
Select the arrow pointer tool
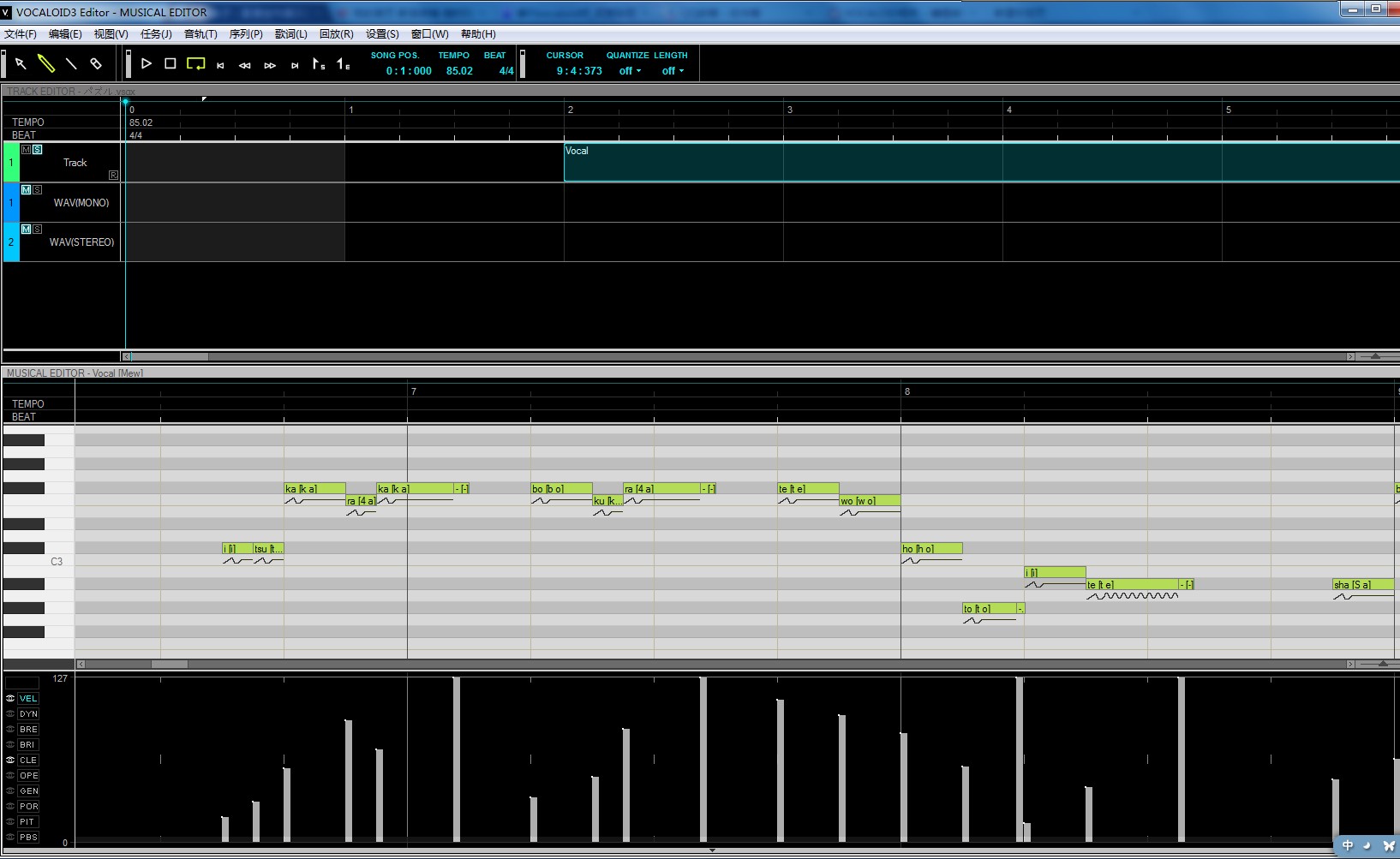(x=21, y=63)
